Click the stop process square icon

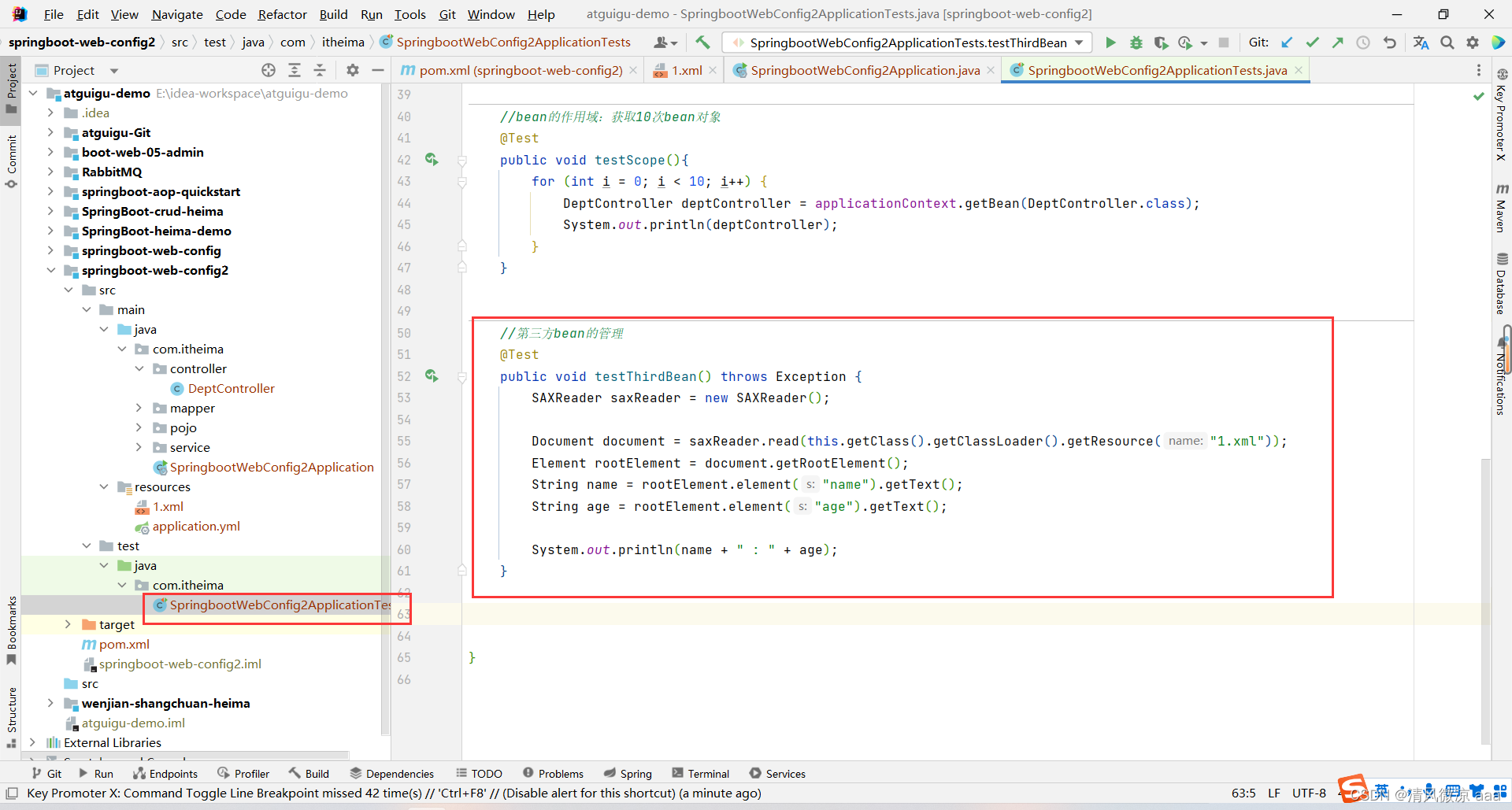coord(1223,43)
